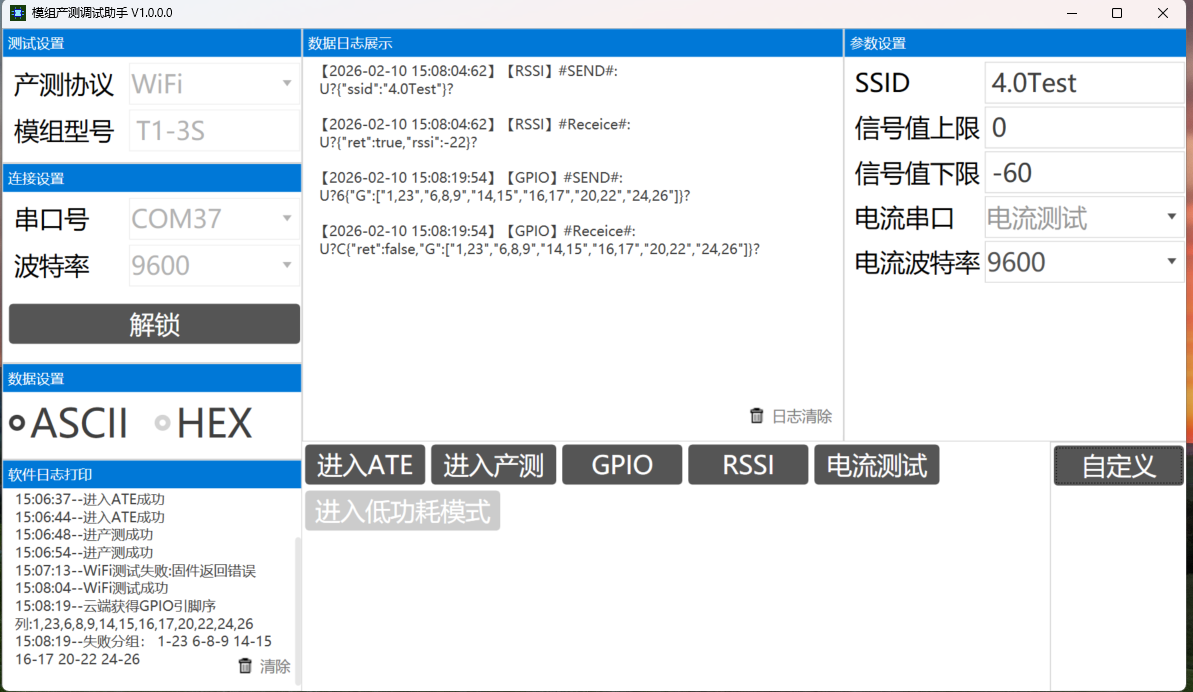Image resolution: width=1193 pixels, height=692 pixels.
Task: Open the 模组型号 dropdown showing T1-3S
Action: click(x=213, y=130)
